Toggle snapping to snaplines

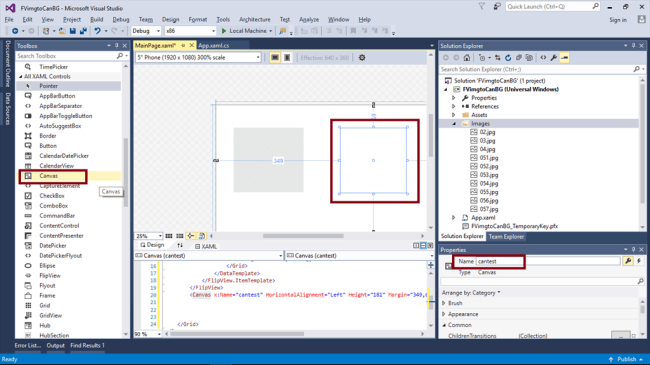tap(191, 236)
